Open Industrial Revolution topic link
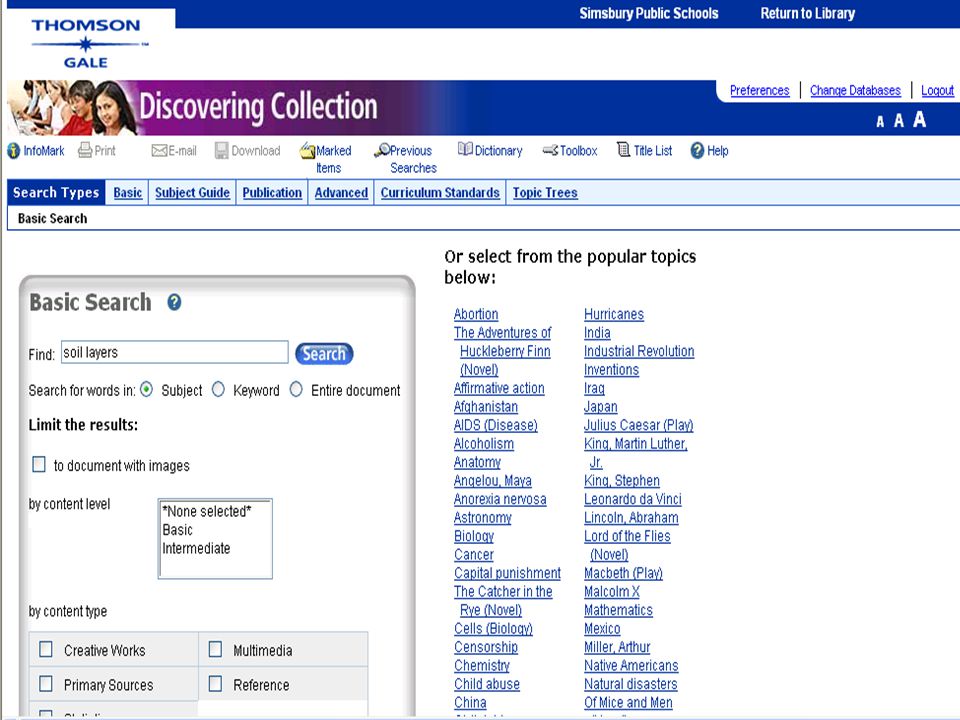The width and height of the screenshot is (960, 720). click(x=639, y=351)
